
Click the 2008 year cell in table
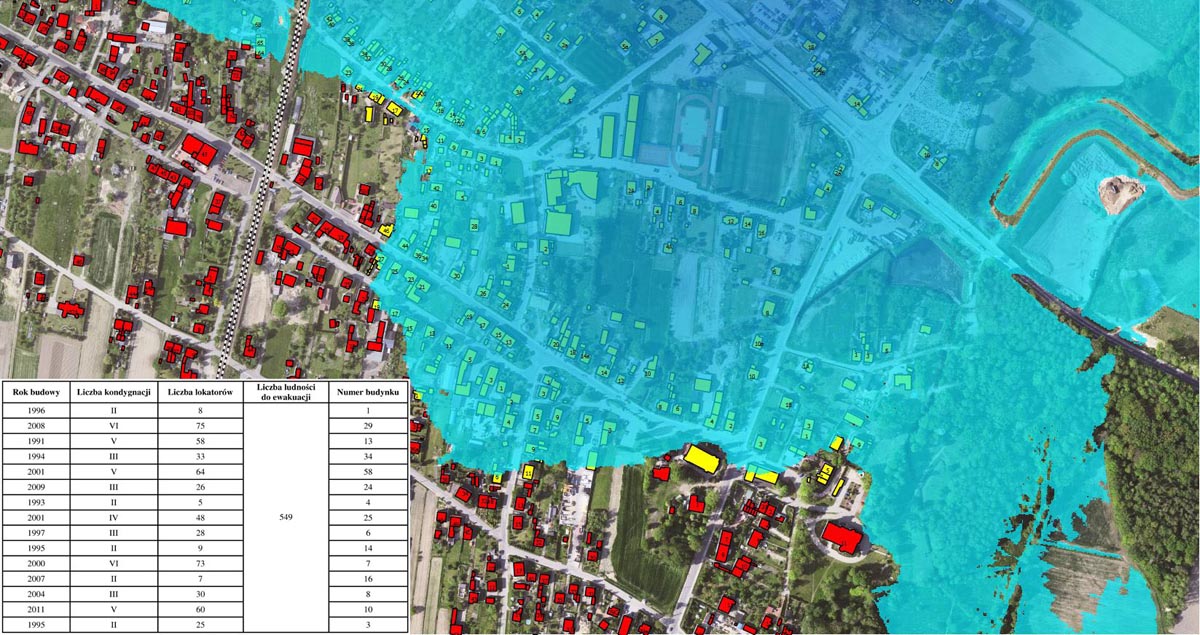point(36,426)
